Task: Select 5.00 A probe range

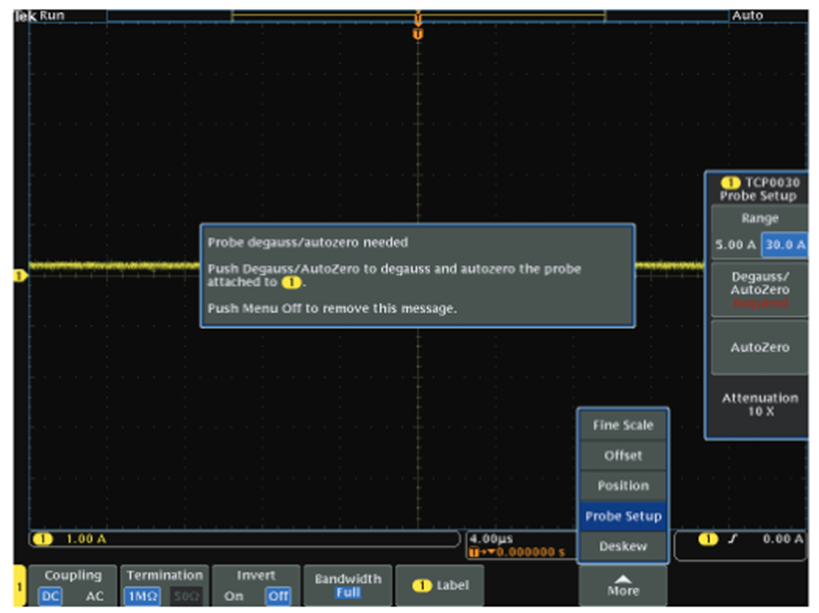Action: [734, 244]
